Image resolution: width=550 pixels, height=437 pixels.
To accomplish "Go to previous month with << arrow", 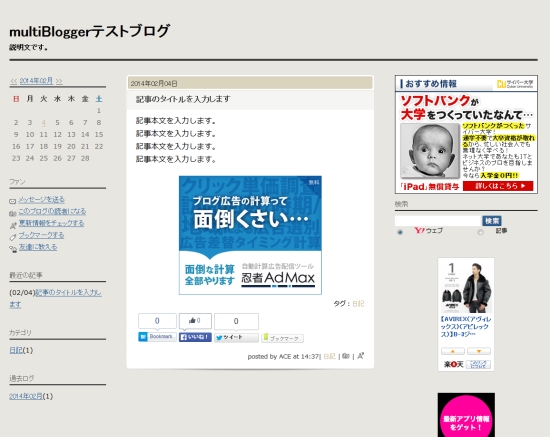I will click(x=14, y=81).
